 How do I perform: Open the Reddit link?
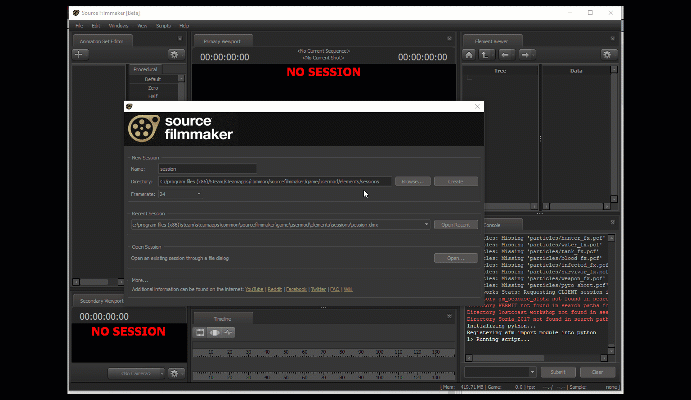click(275, 289)
